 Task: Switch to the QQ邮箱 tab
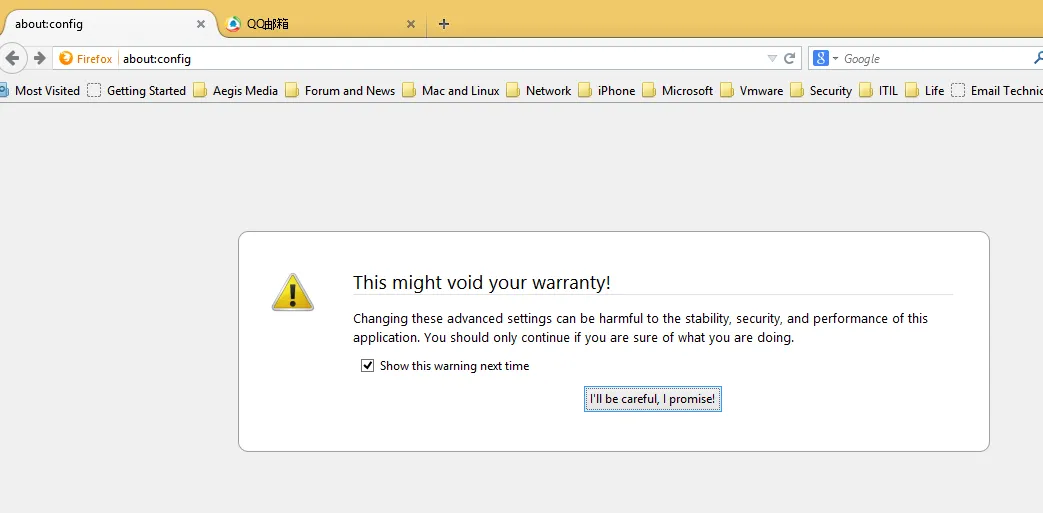click(322, 24)
